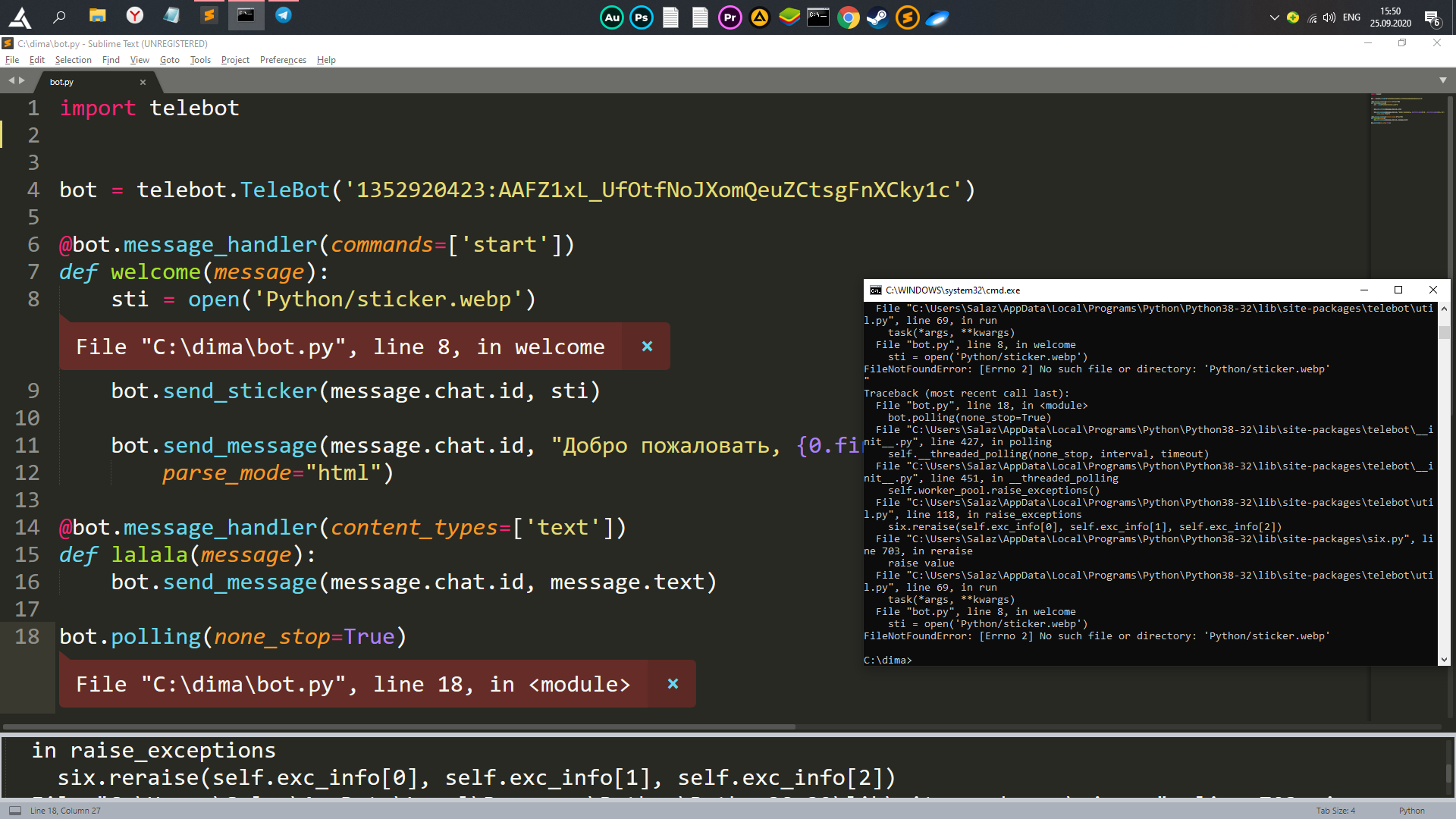Open the Start menu logo icon
This screenshot has height=819, width=1456.
pyautogui.click(x=20, y=17)
